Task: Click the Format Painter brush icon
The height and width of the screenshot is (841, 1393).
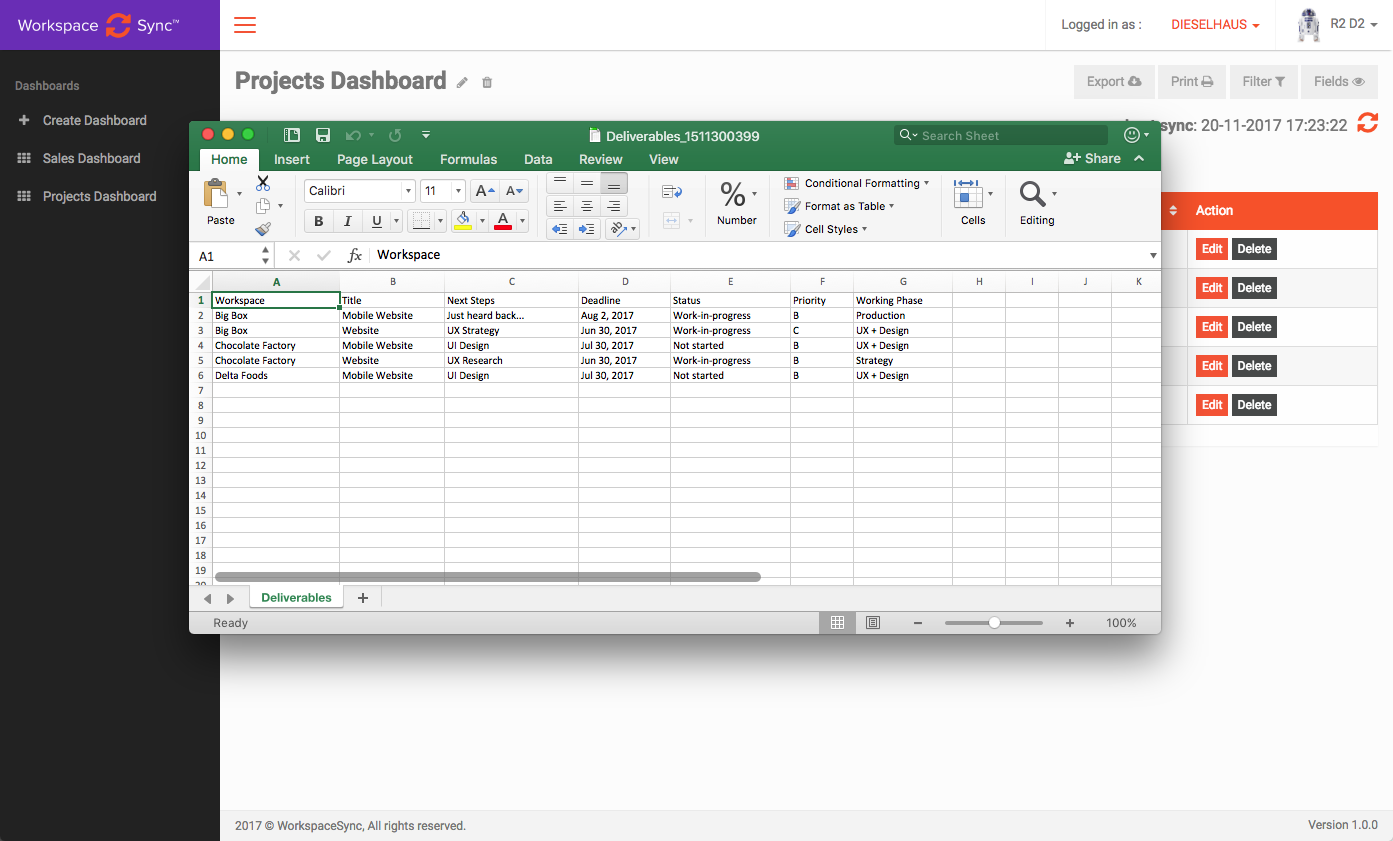Action: coord(263,229)
